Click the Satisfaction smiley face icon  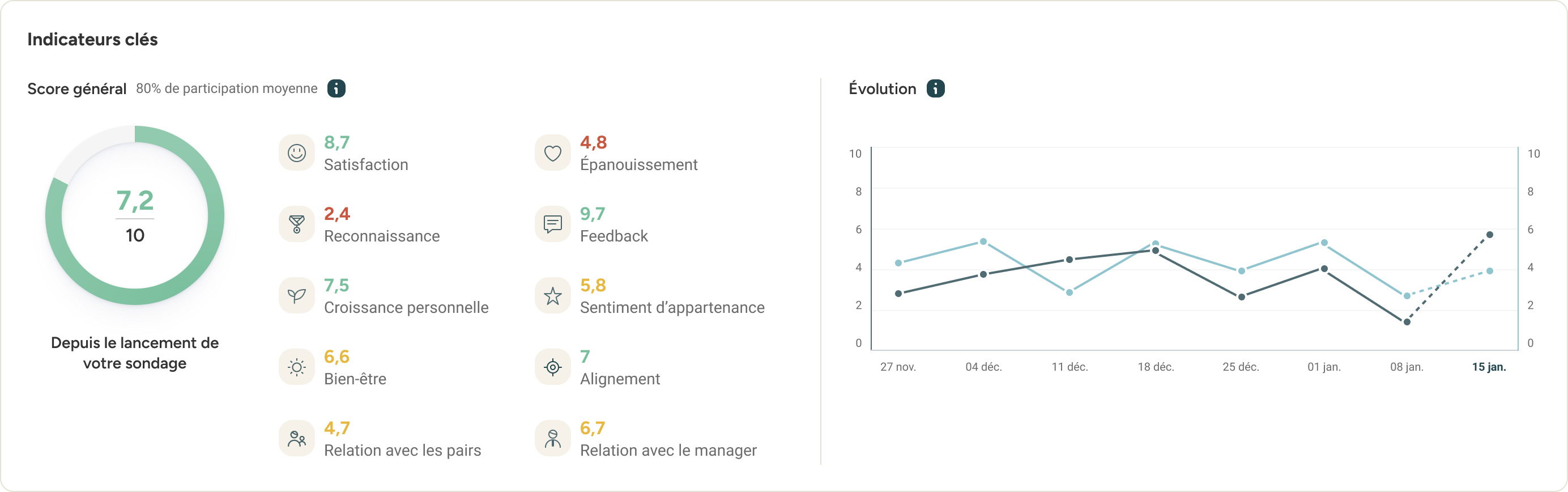pos(296,153)
